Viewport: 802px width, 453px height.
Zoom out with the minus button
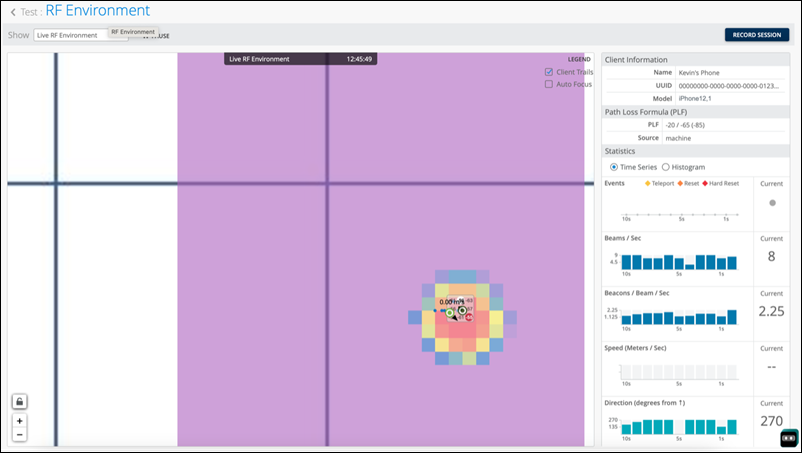tap(20, 435)
